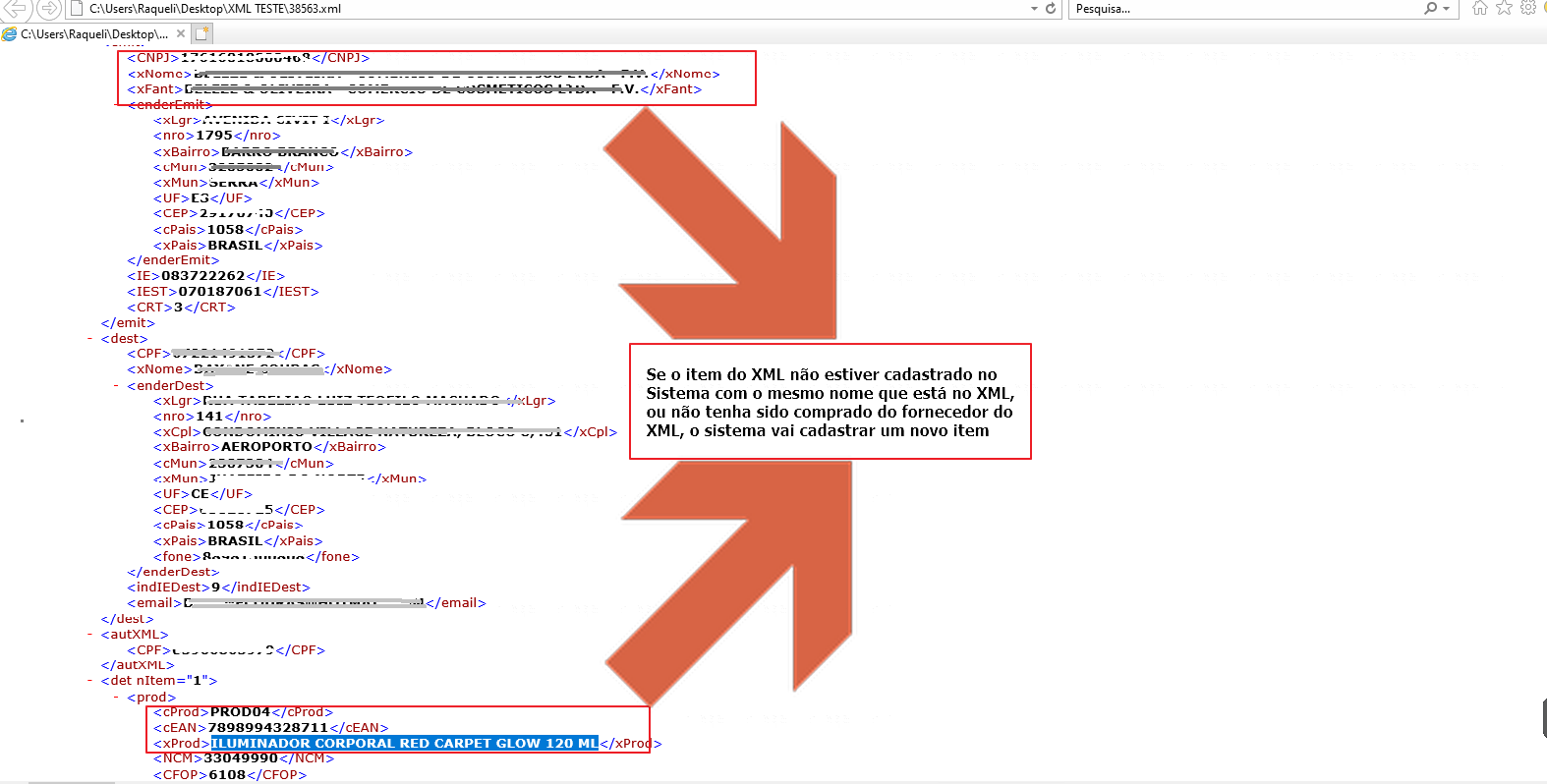Viewport: 1547px width, 784px height.
Task: Click the closing </autXML> tag
Action: click(138, 665)
